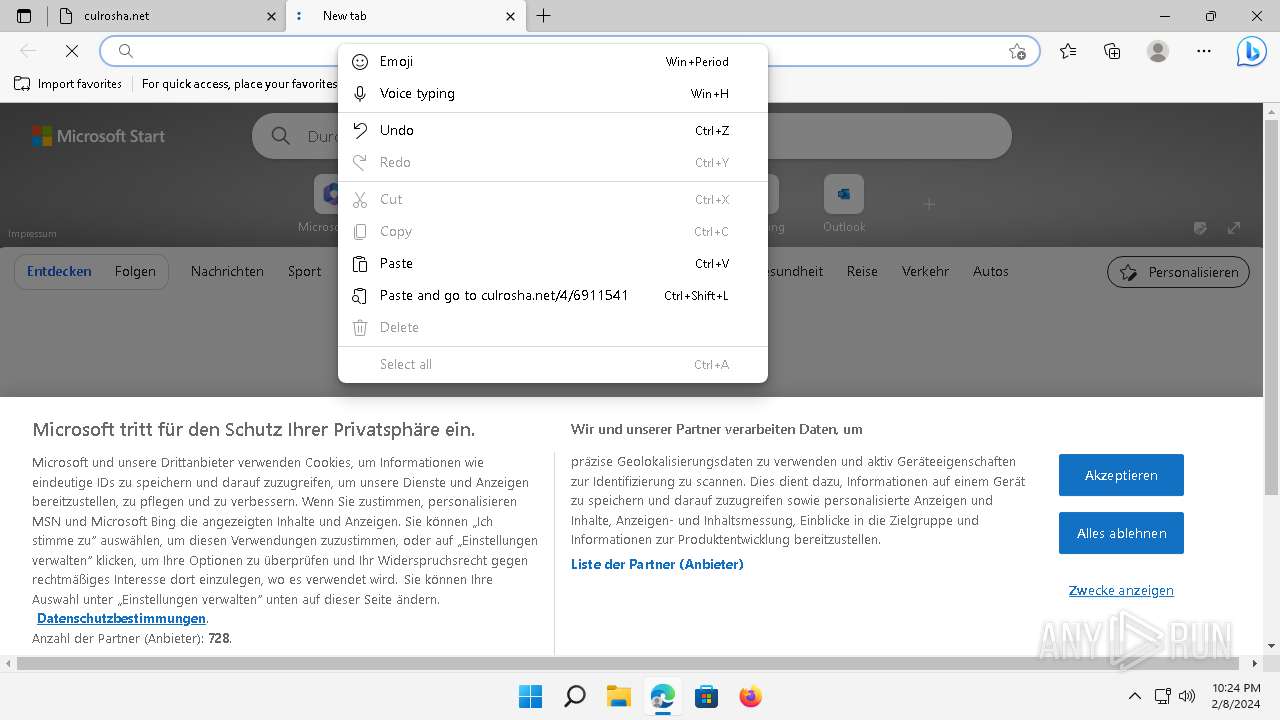
Task: Open the Autos category
Action: click(x=991, y=271)
